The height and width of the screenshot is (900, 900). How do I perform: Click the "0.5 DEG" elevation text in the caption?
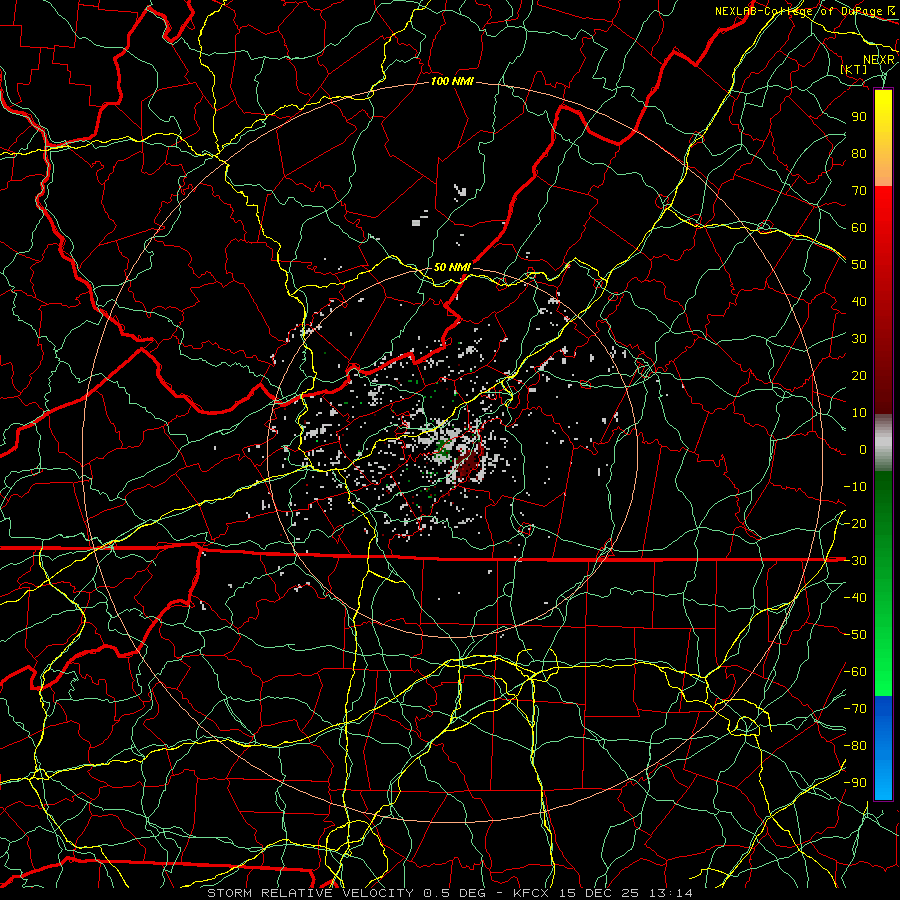pos(455,893)
